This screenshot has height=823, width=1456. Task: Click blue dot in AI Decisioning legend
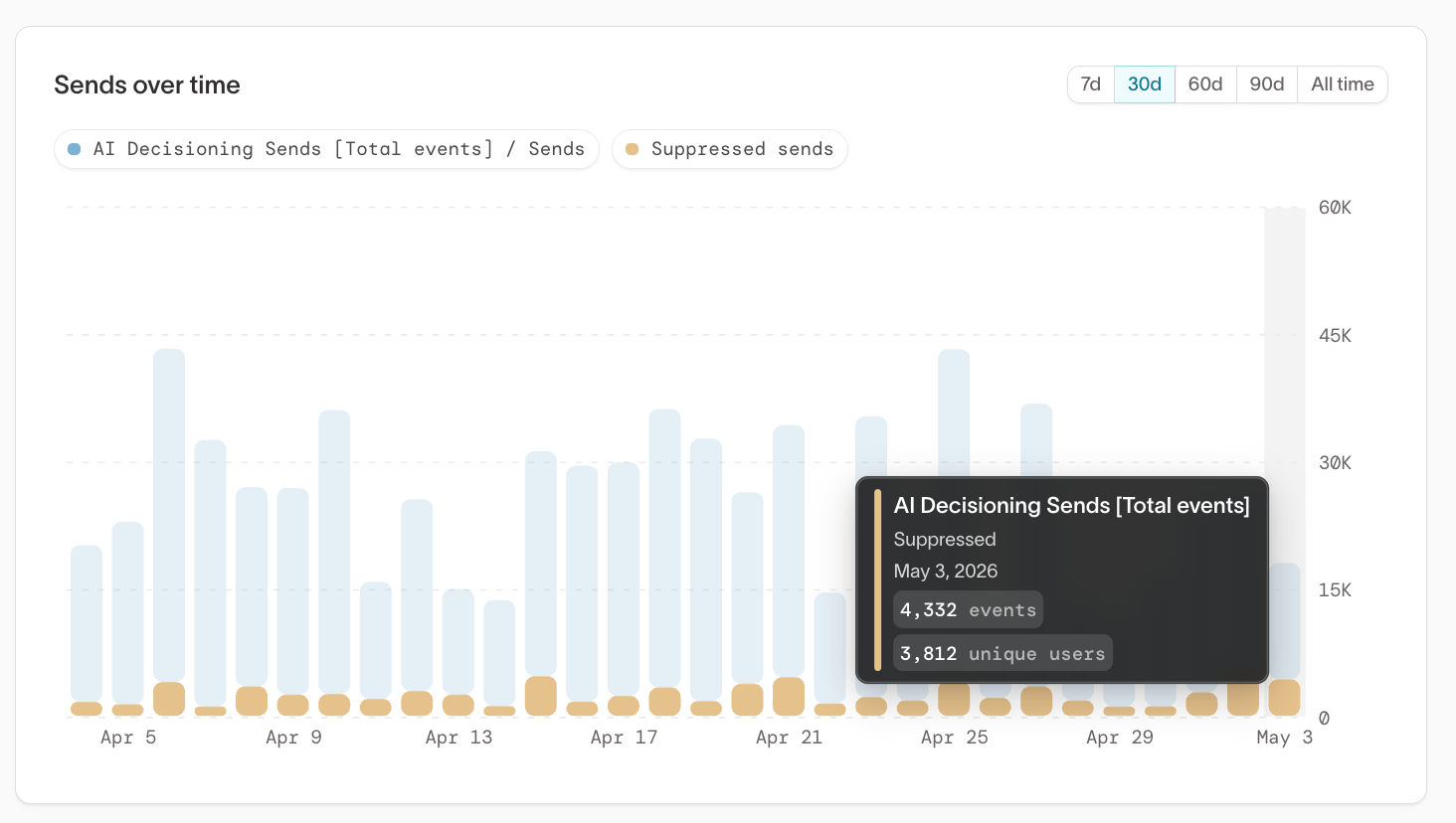tap(74, 149)
